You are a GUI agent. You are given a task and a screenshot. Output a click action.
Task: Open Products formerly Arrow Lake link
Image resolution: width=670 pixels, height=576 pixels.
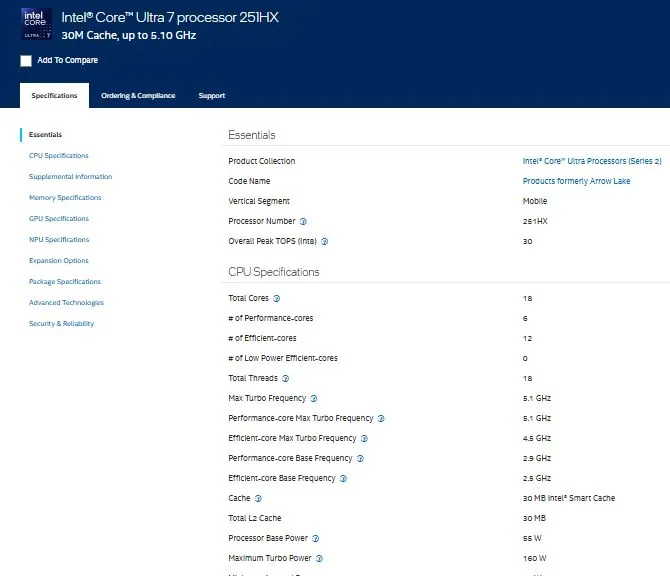tap(576, 181)
